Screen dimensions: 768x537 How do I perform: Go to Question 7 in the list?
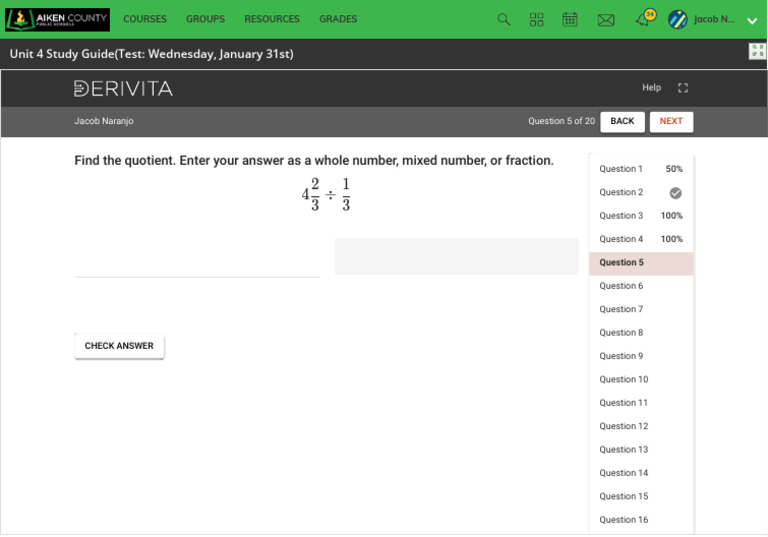tap(641, 310)
